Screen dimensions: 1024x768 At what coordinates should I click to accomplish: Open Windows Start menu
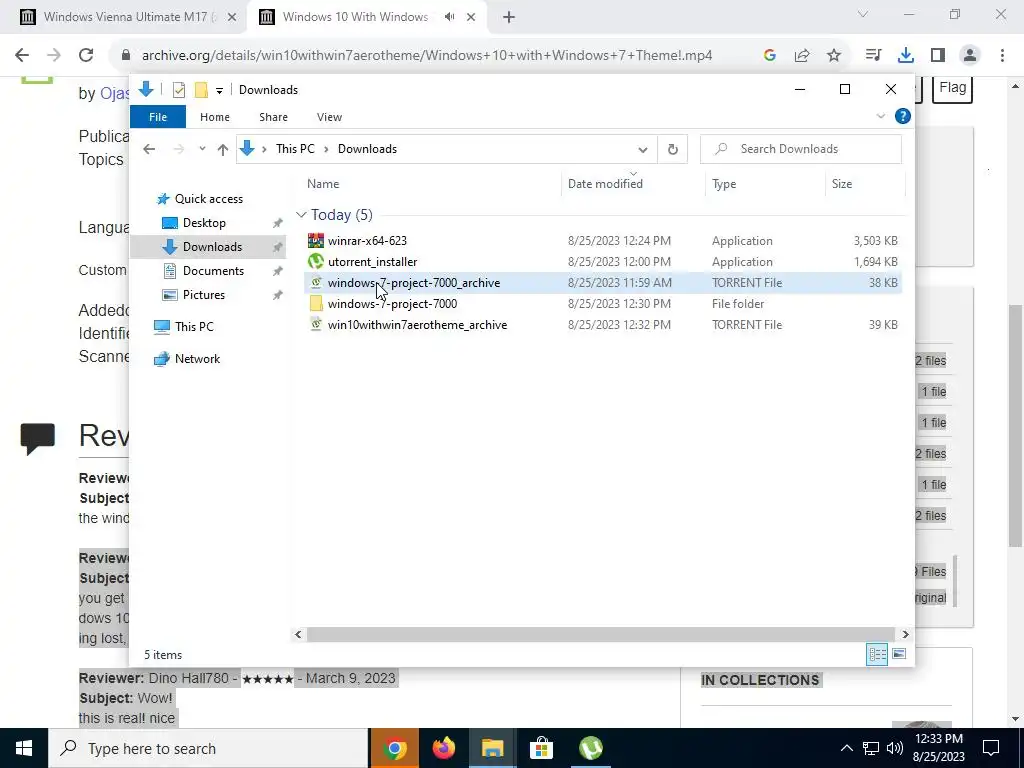coord(24,748)
